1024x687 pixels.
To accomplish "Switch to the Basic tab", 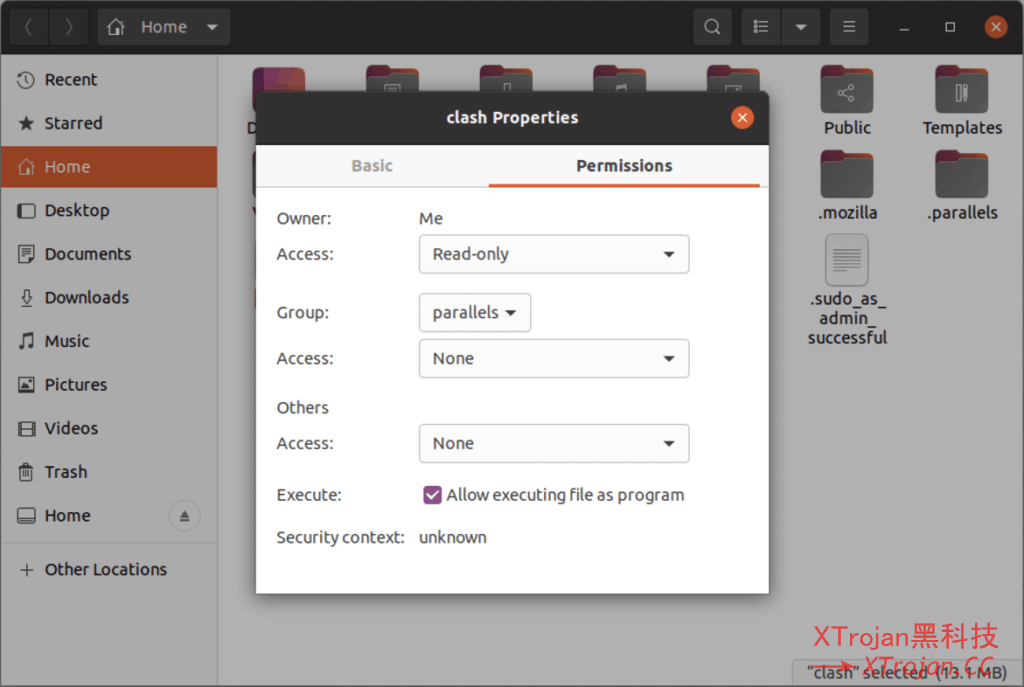I will tap(371, 166).
